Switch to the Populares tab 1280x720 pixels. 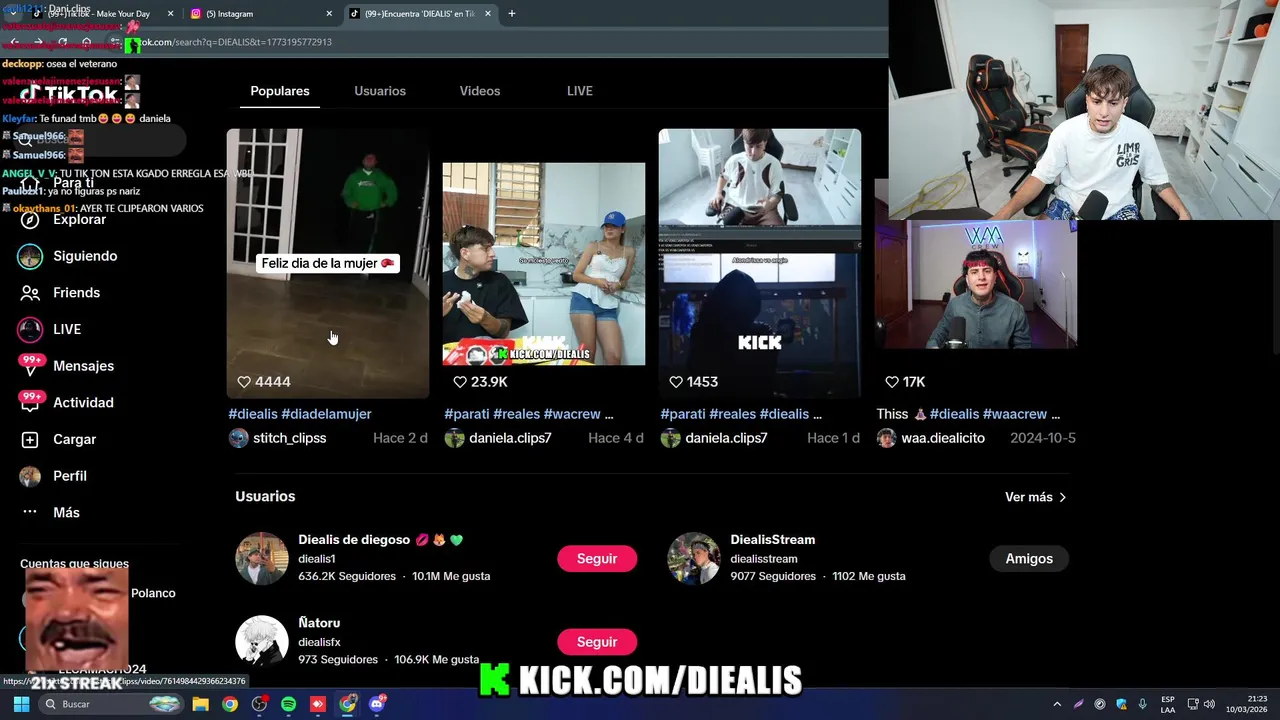[x=280, y=91]
